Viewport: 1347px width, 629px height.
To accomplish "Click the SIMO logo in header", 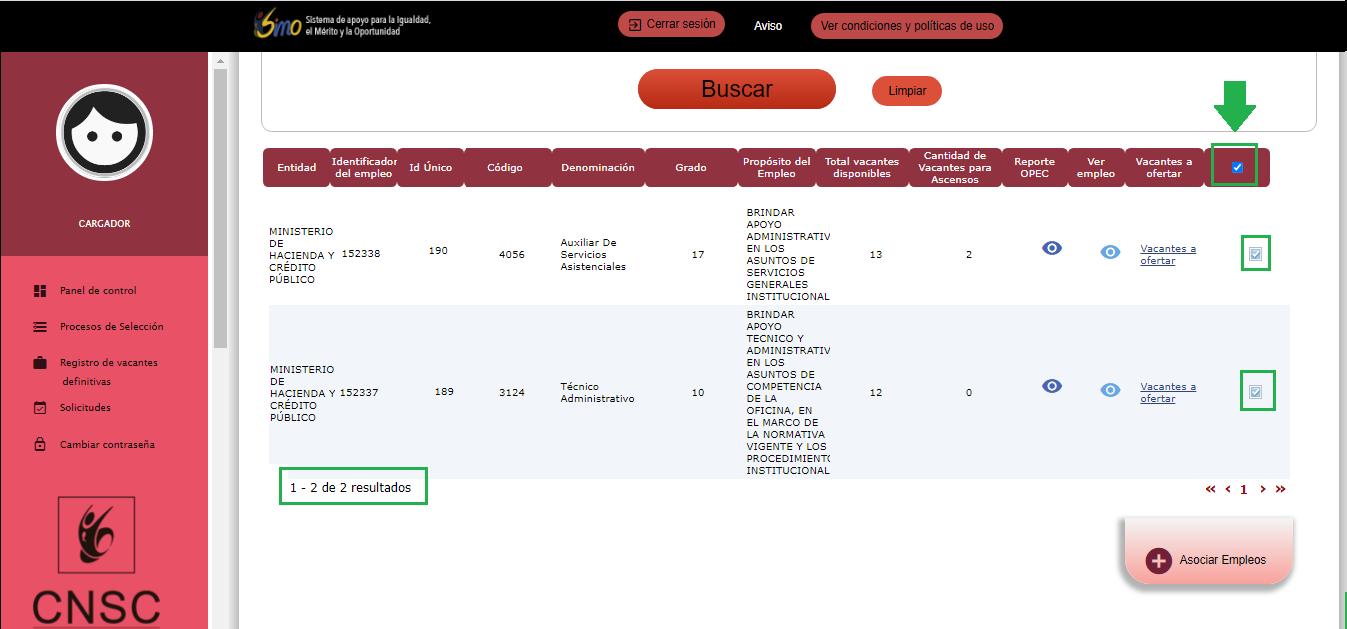I will (x=277, y=25).
